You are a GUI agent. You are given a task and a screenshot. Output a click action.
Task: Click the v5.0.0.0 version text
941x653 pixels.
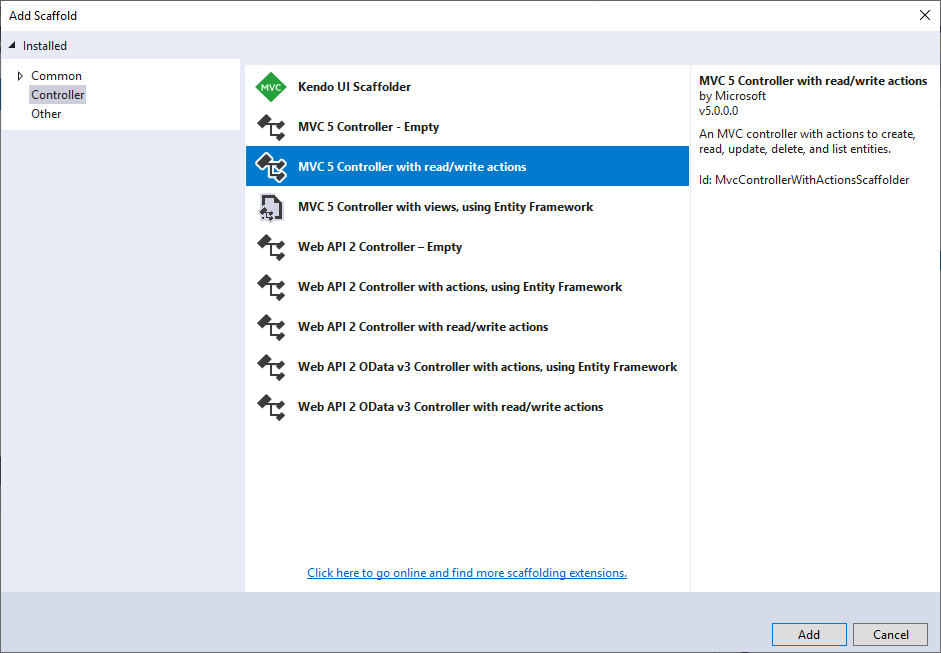(718, 111)
